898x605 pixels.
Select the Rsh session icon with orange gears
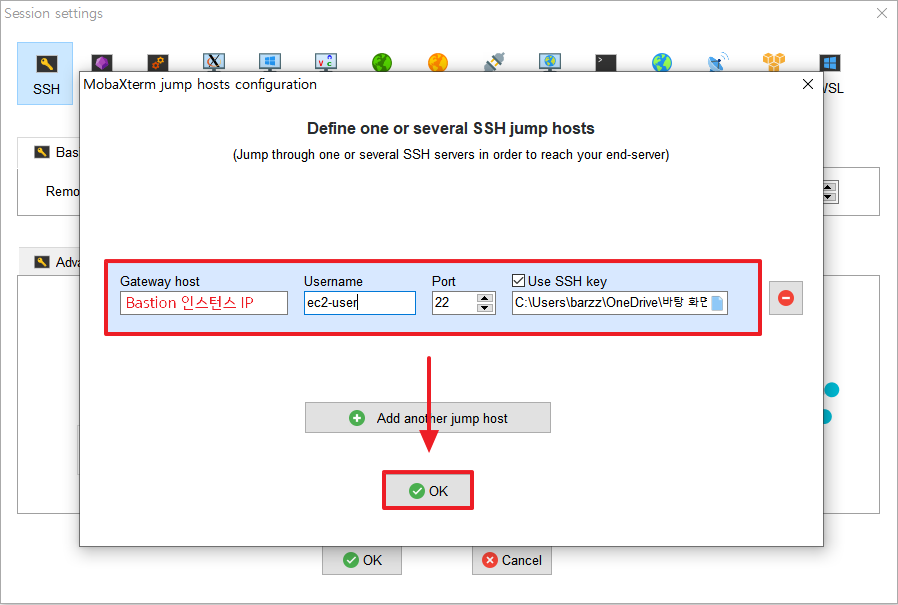click(x=157, y=62)
